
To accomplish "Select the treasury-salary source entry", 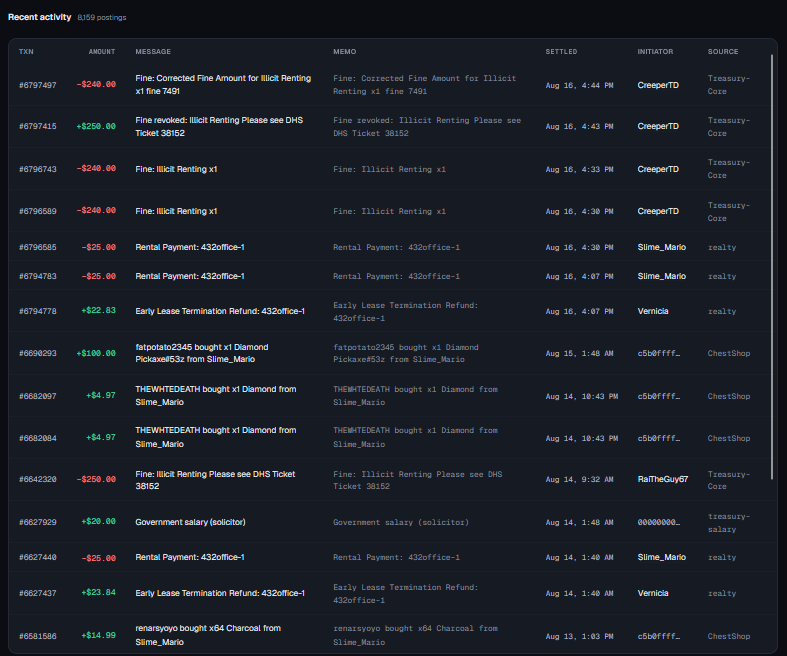I will click(x=729, y=522).
